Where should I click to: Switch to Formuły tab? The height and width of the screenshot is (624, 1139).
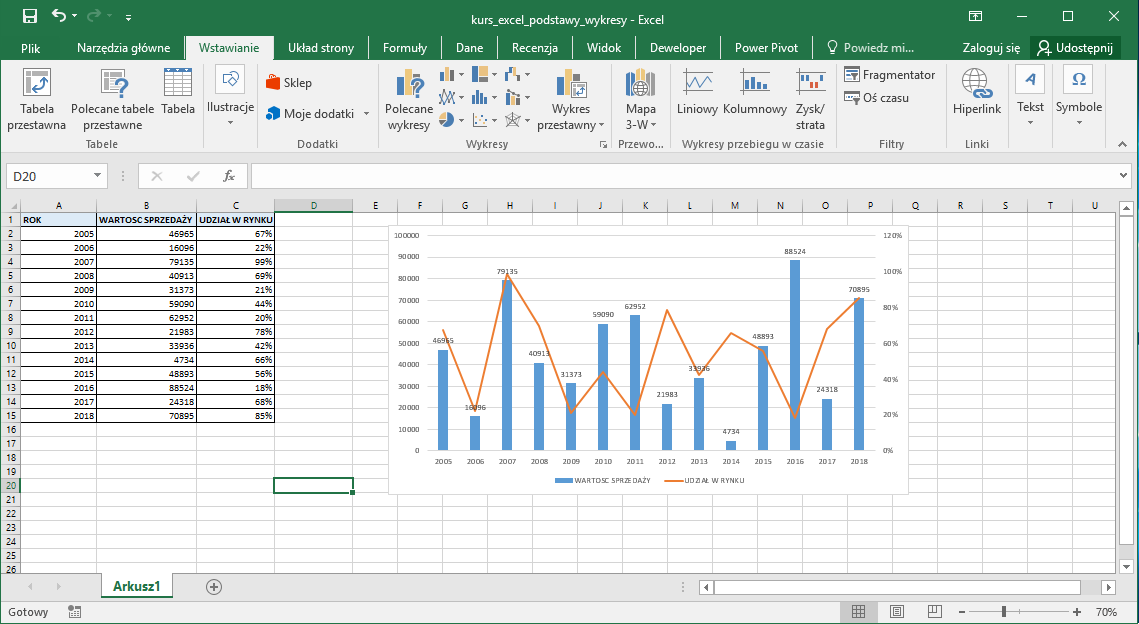pos(405,48)
